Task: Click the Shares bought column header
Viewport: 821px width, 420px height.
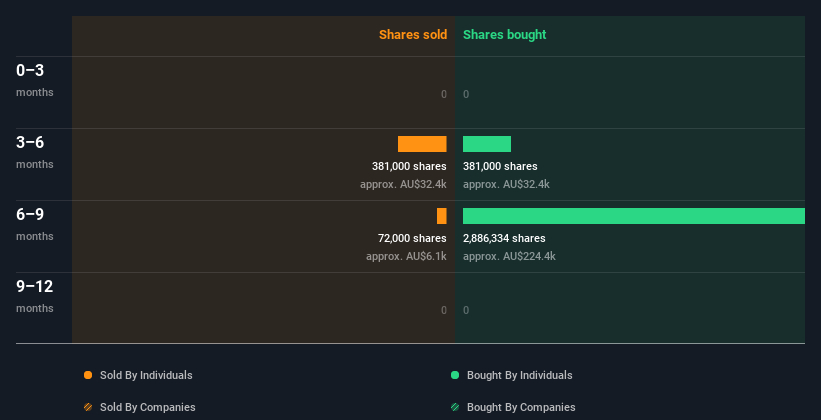Action: pos(505,35)
